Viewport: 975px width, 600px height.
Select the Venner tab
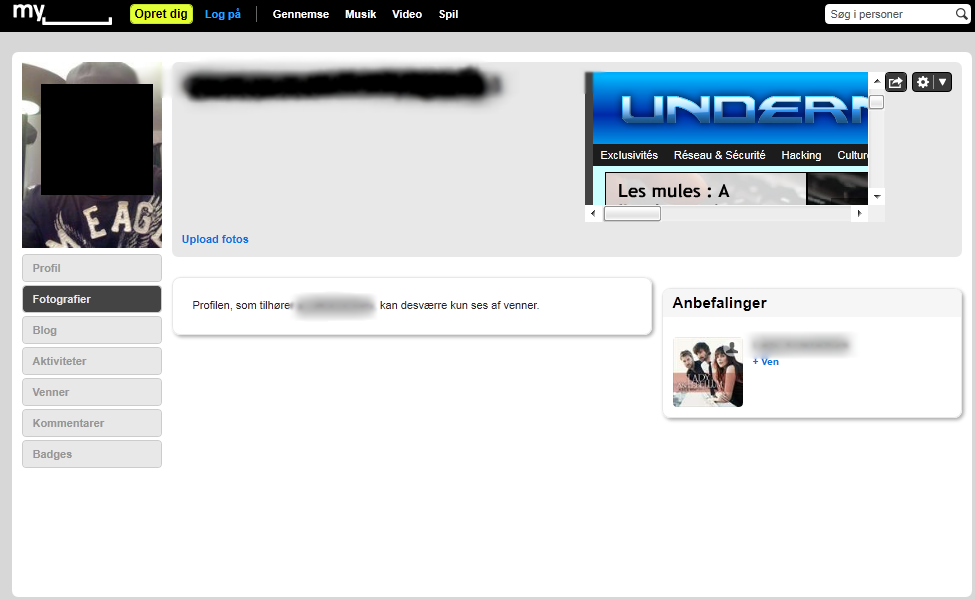tap(92, 392)
